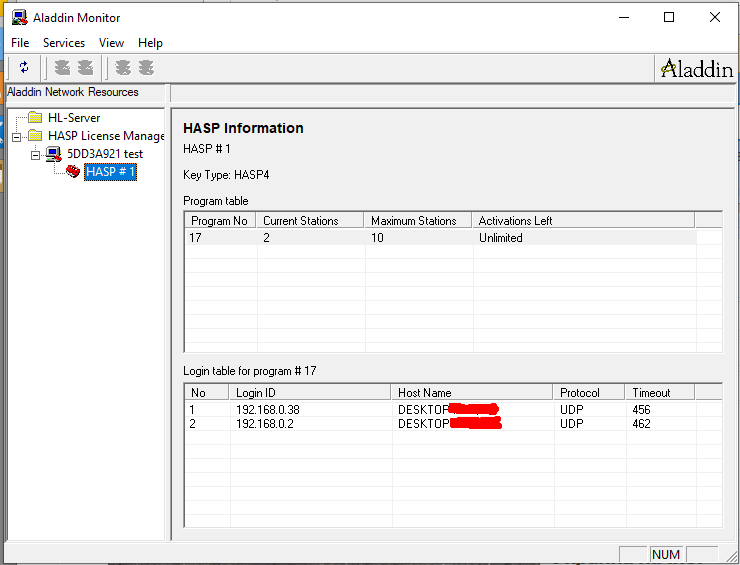Image resolution: width=740 pixels, height=565 pixels.
Task: Click the rightmost greyed traffic-light toolbar icon
Action: coord(146,68)
